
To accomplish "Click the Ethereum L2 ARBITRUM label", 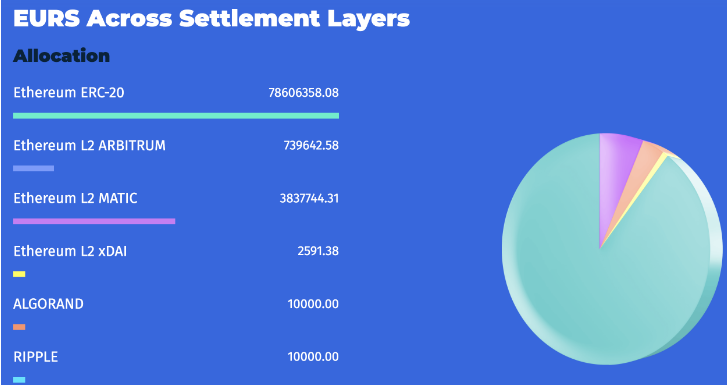I will [89, 146].
